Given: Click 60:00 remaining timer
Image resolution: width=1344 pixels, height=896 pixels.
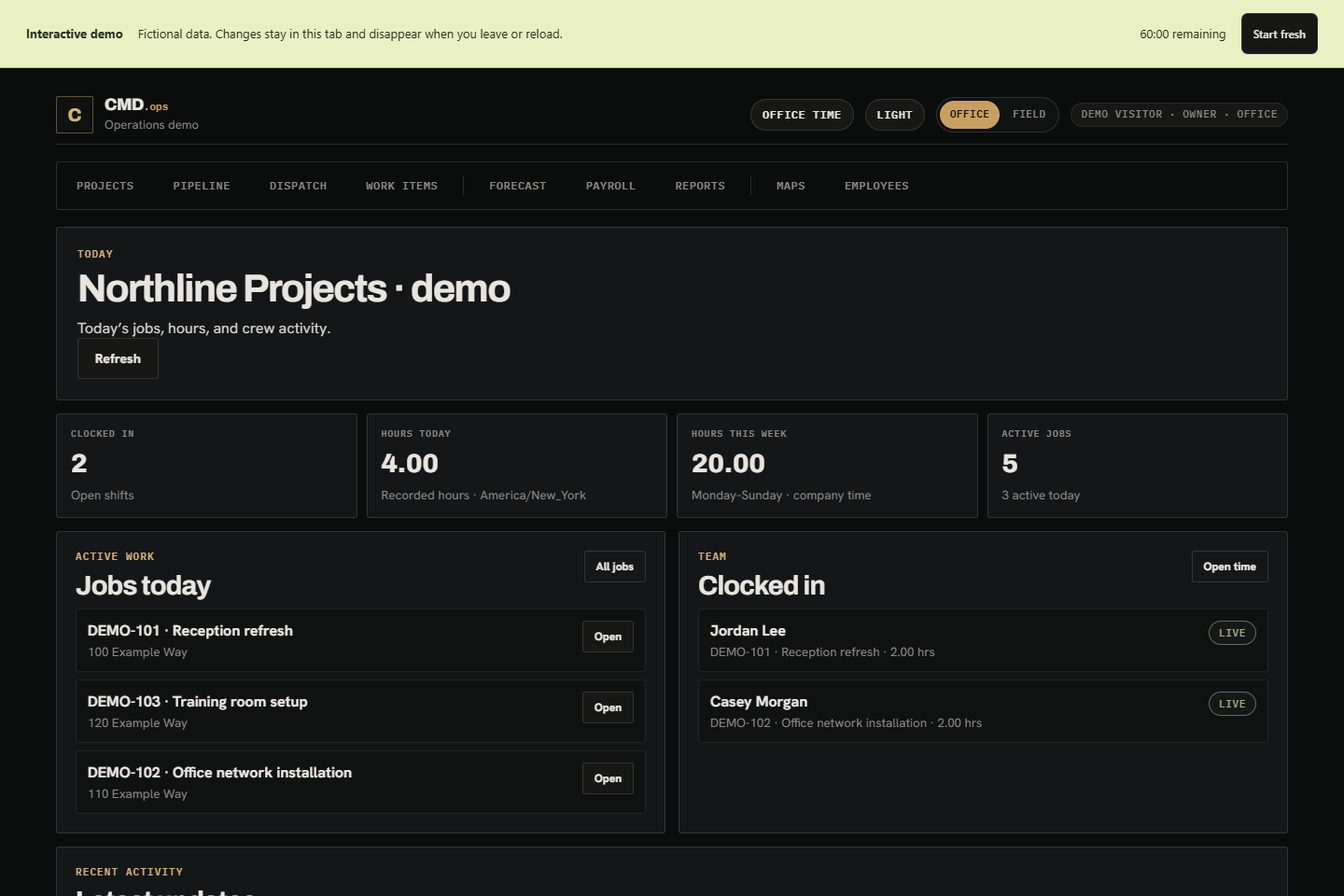Looking at the screenshot, I should point(1183,35).
